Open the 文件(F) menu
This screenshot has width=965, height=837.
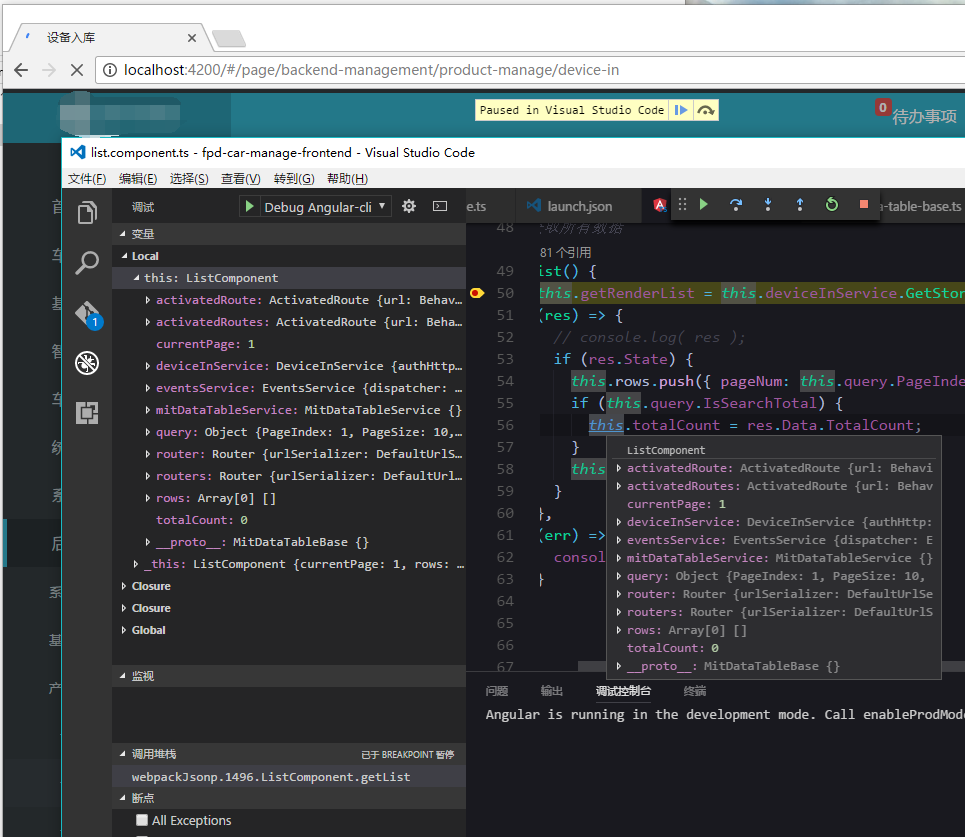[x=87, y=178]
